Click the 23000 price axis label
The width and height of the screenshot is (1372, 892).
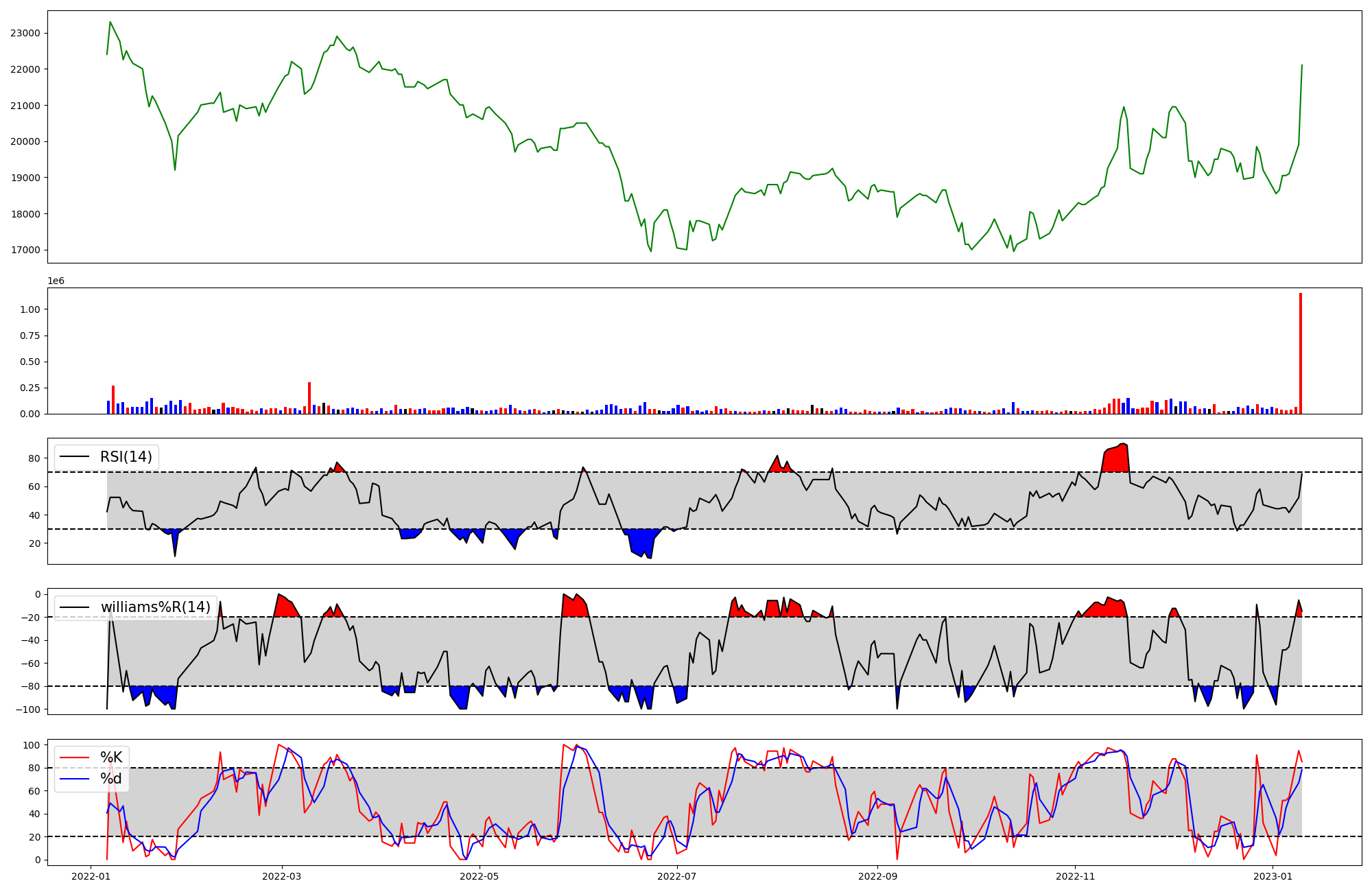coord(25,33)
